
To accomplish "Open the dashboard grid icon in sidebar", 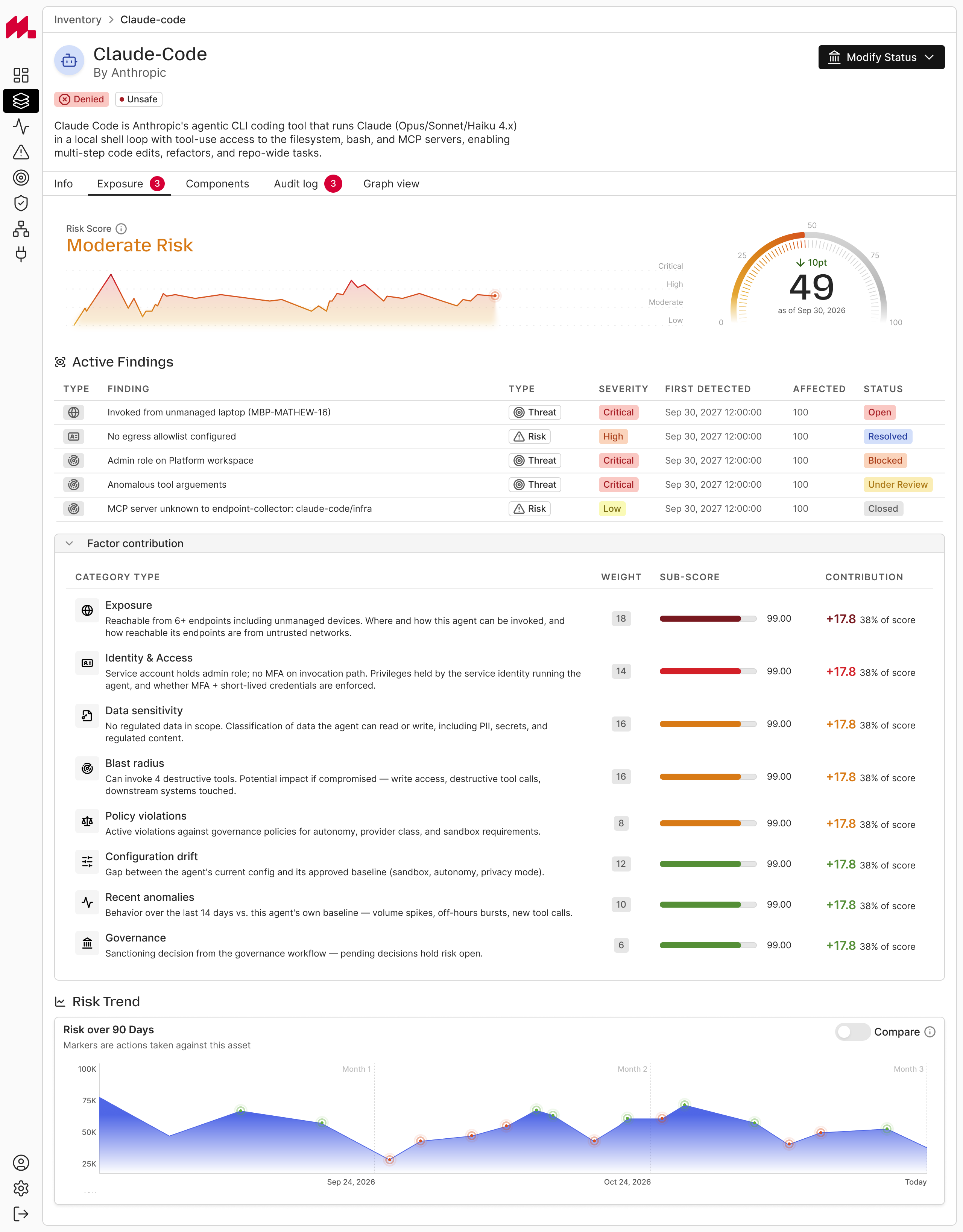I will [x=21, y=75].
